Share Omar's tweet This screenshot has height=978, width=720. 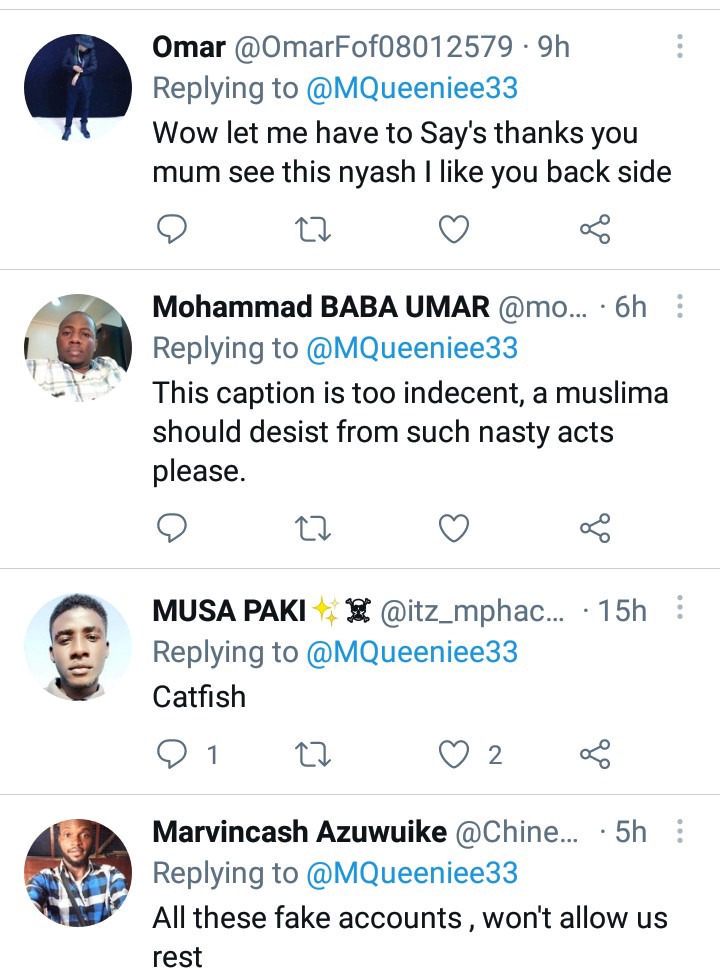pyautogui.click(x=595, y=229)
